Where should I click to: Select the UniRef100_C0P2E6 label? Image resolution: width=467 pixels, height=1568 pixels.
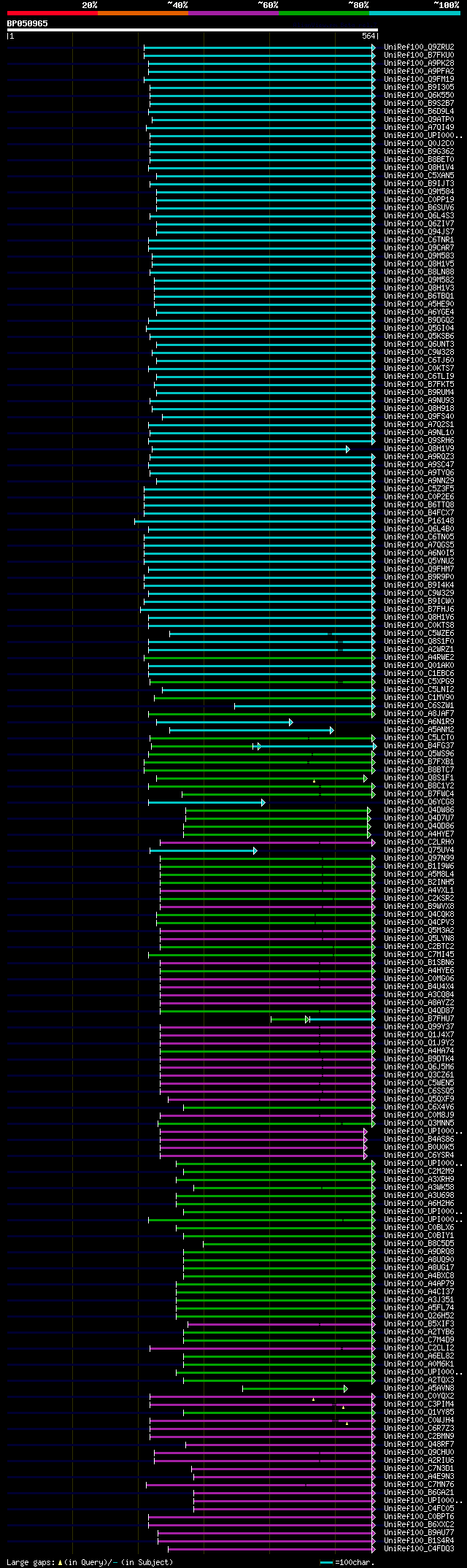click(419, 496)
